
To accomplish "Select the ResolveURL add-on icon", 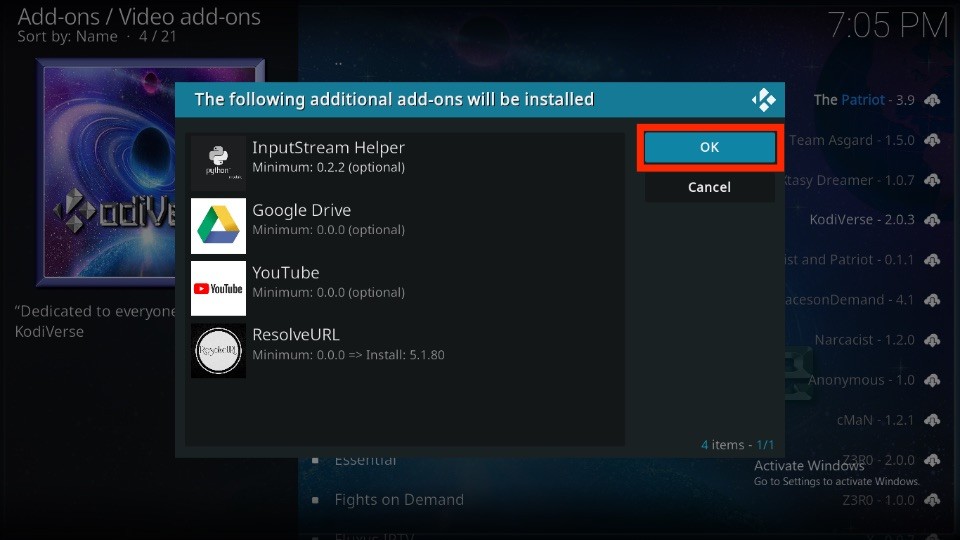I will click(x=218, y=351).
